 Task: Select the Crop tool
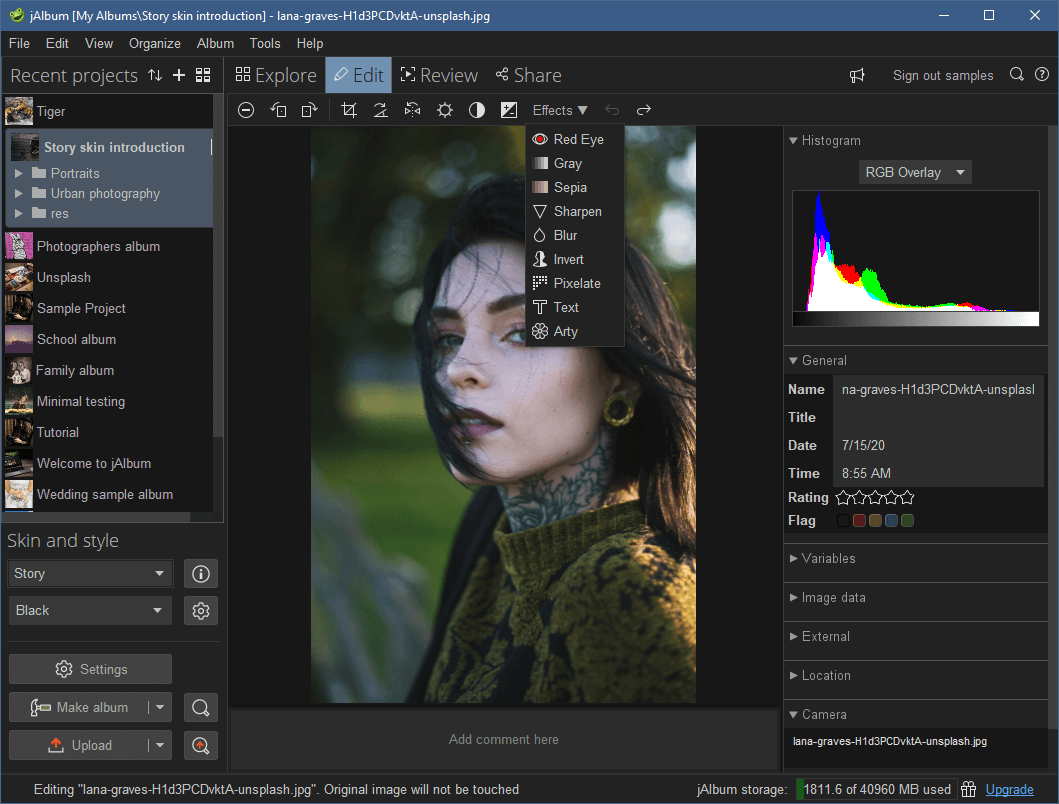[348, 110]
